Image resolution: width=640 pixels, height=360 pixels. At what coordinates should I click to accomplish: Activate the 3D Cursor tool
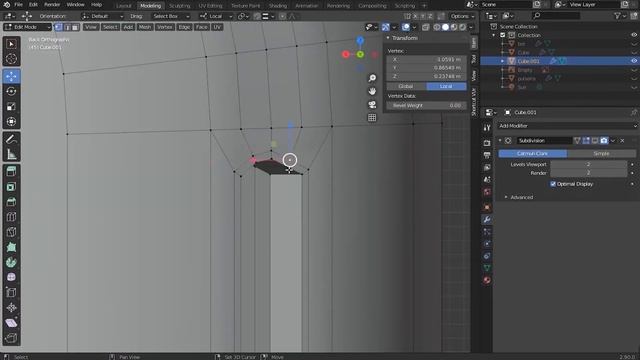tap(11, 59)
